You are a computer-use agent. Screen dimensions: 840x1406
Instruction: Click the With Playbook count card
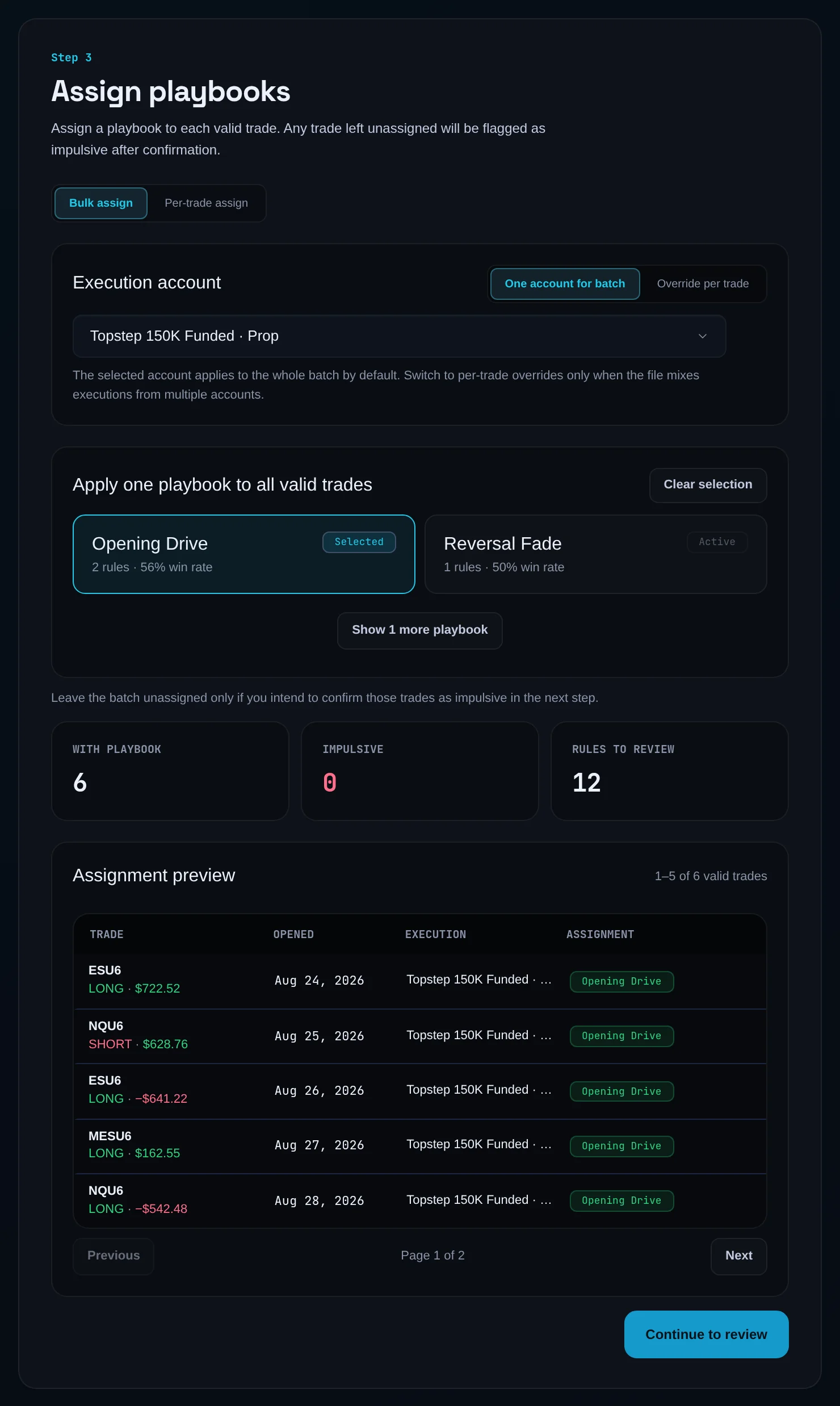[170, 771]
